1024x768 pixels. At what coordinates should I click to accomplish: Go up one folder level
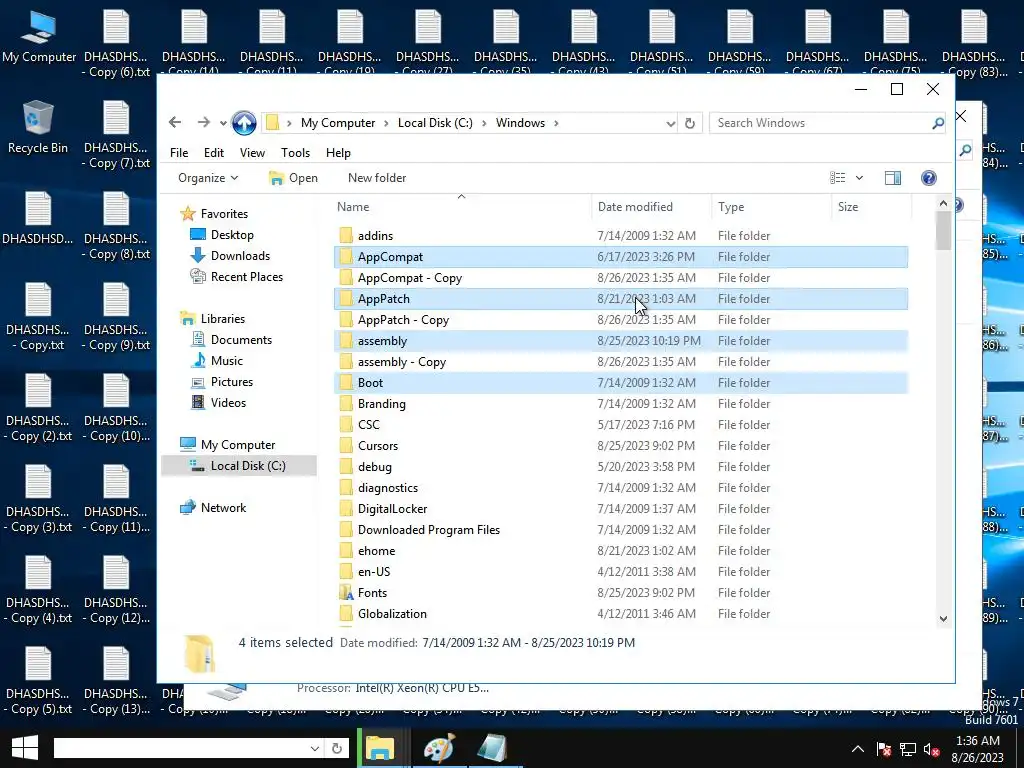click(244, 123)
